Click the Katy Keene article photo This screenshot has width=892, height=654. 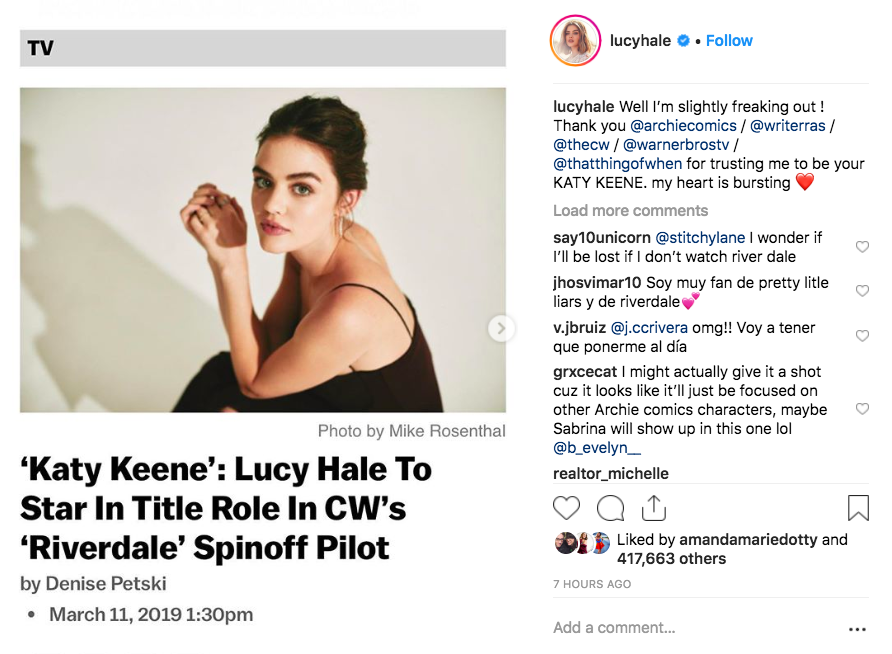pyautogui.click(x=262, y=250)
